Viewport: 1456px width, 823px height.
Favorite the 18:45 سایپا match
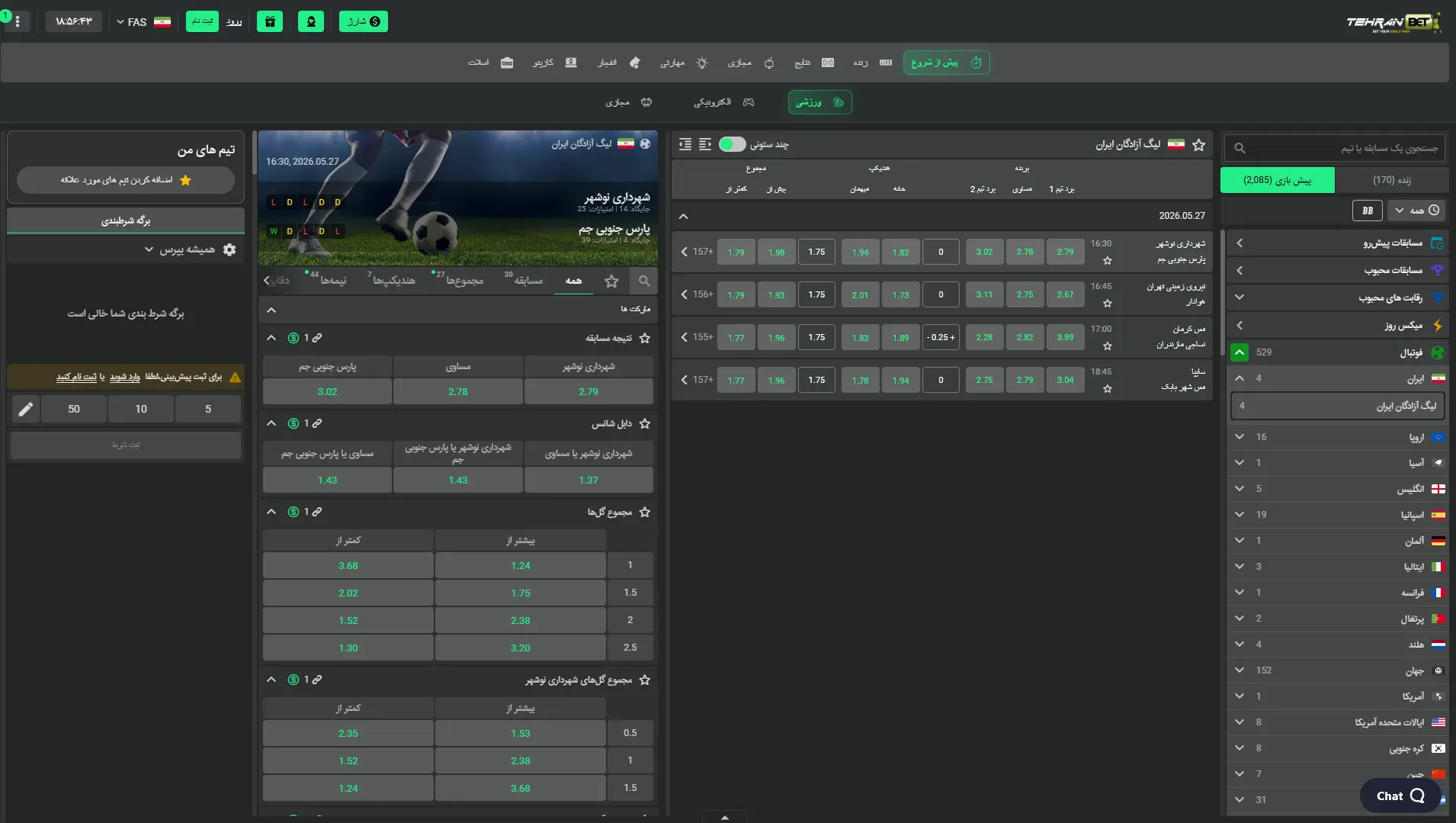click(x=1108, y=389)
